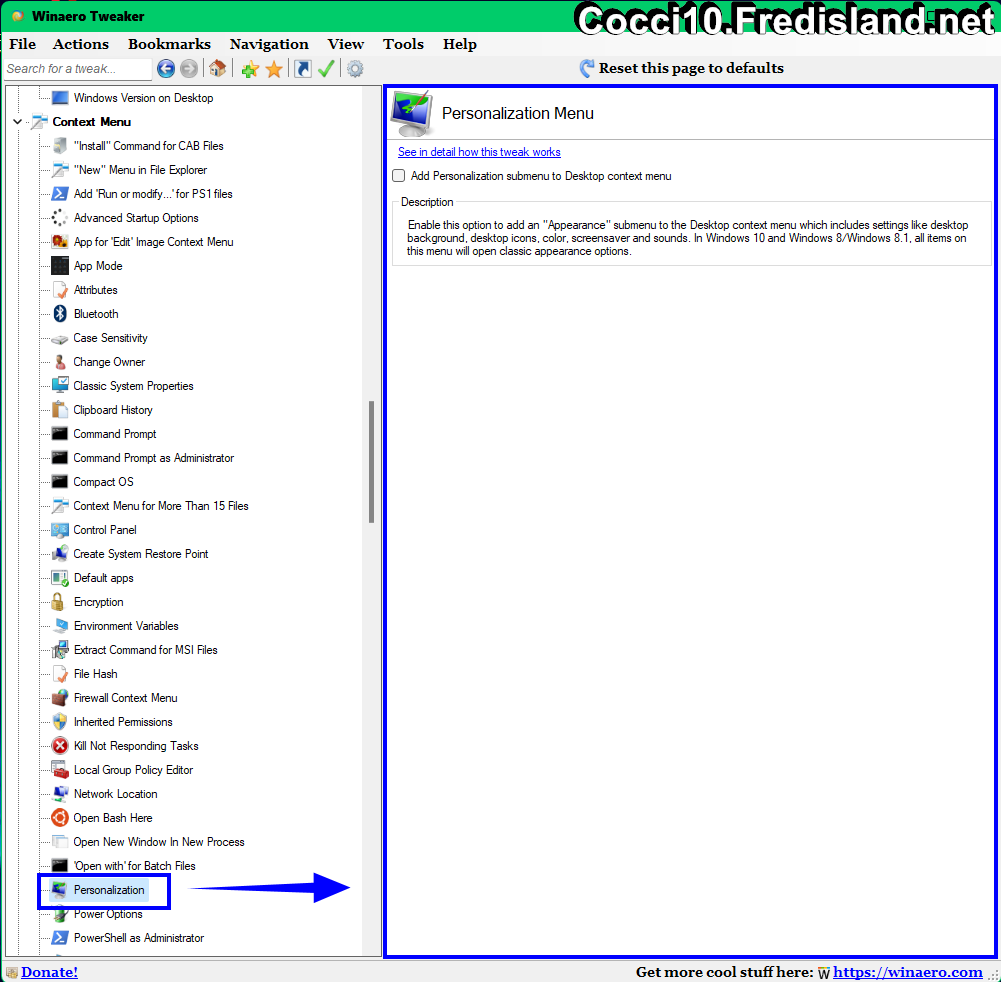The image size is (1001, 982).
Task: Select the Personalization tree item
Action: tap(109, 889)
